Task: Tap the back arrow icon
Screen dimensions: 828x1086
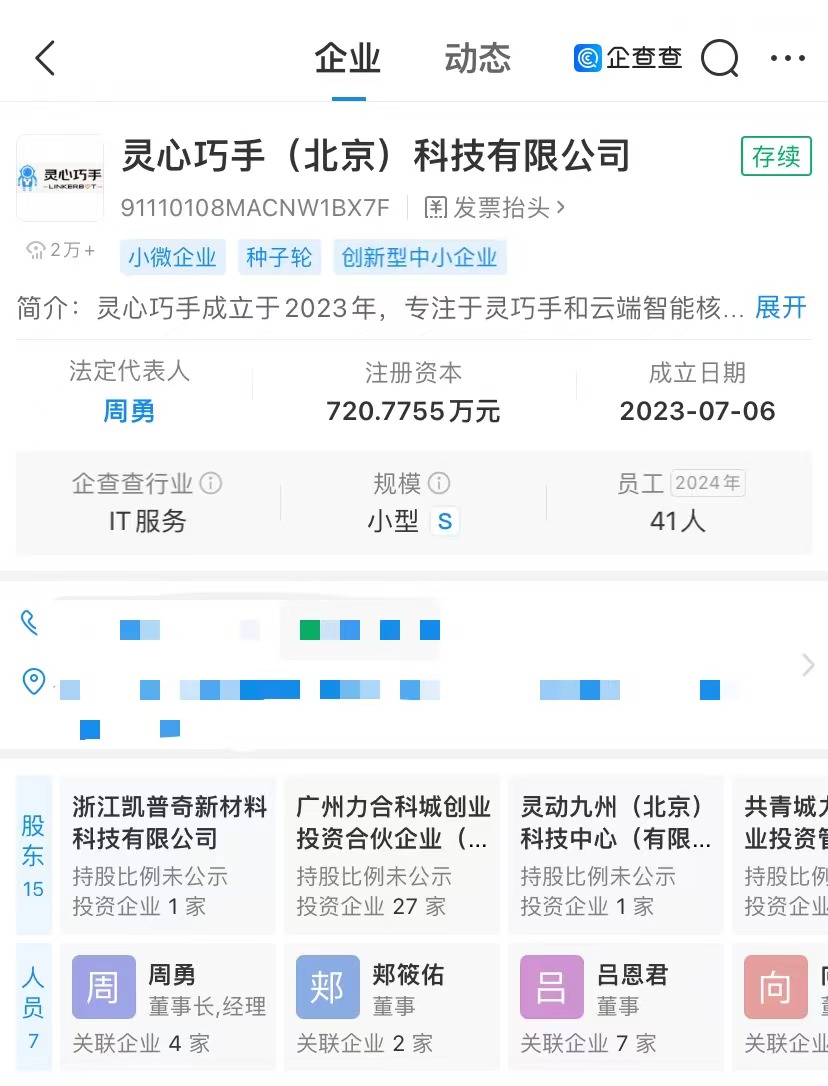Action: tap(45, 58)
